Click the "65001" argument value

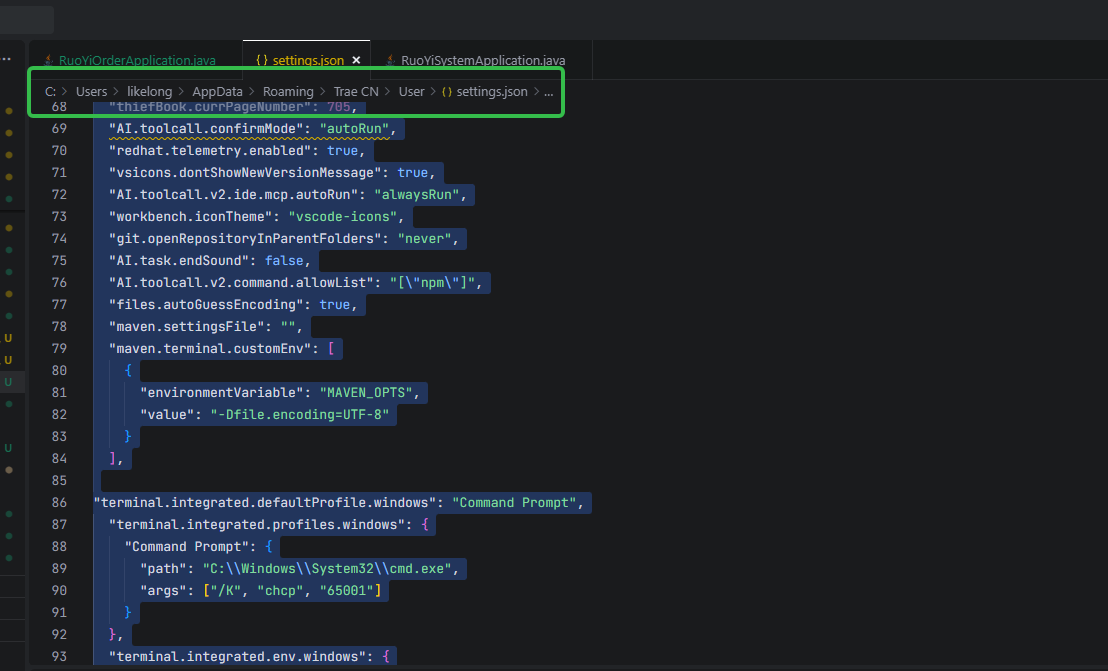(x=346, y=590)
